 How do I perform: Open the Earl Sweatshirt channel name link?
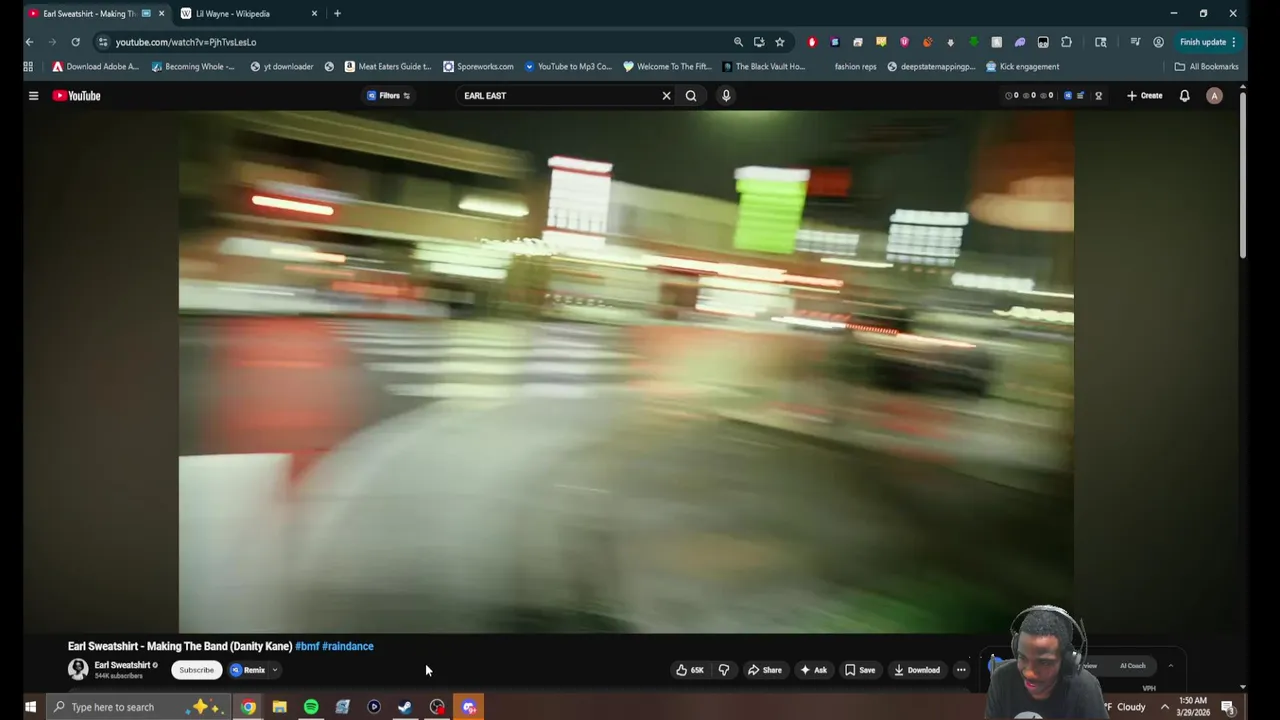pyautogui.click(x=122, y=665)
